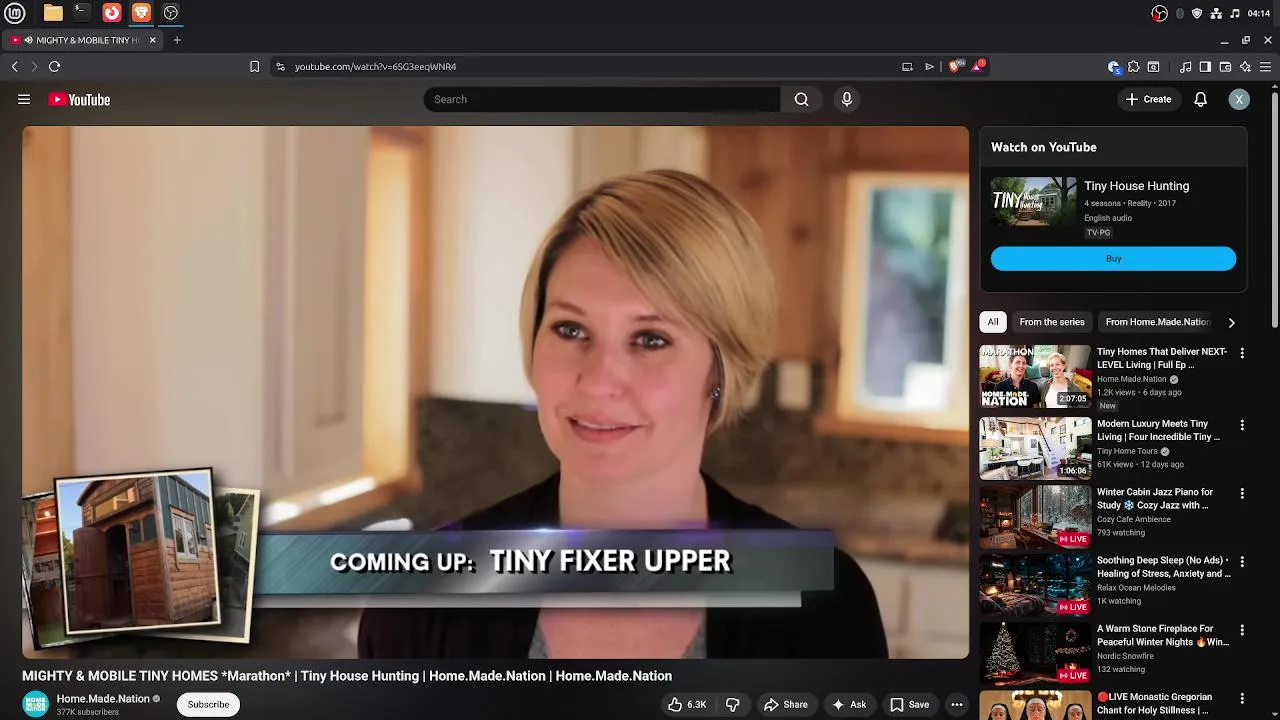Select the From the series chip
The height and width of the screenshot is (720, 1280).
(1052, 322)
